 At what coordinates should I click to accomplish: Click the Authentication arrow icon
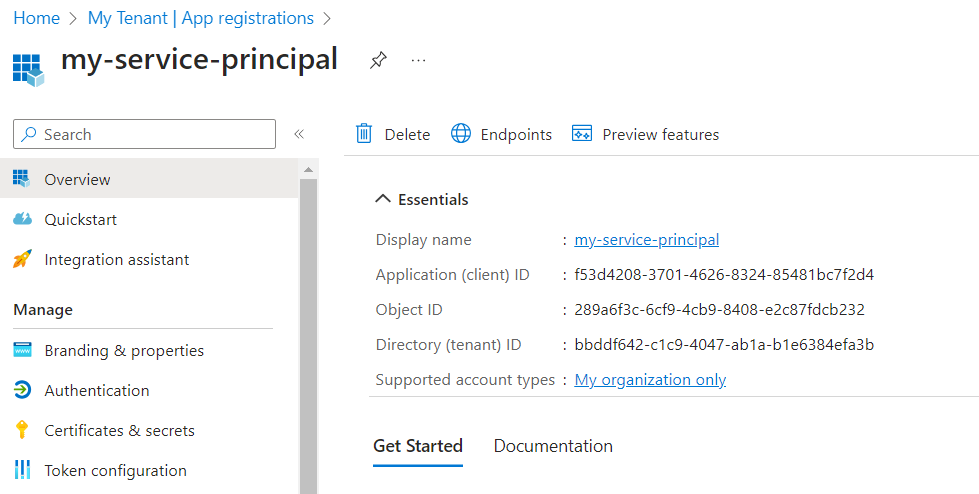(x=22, y=390)
